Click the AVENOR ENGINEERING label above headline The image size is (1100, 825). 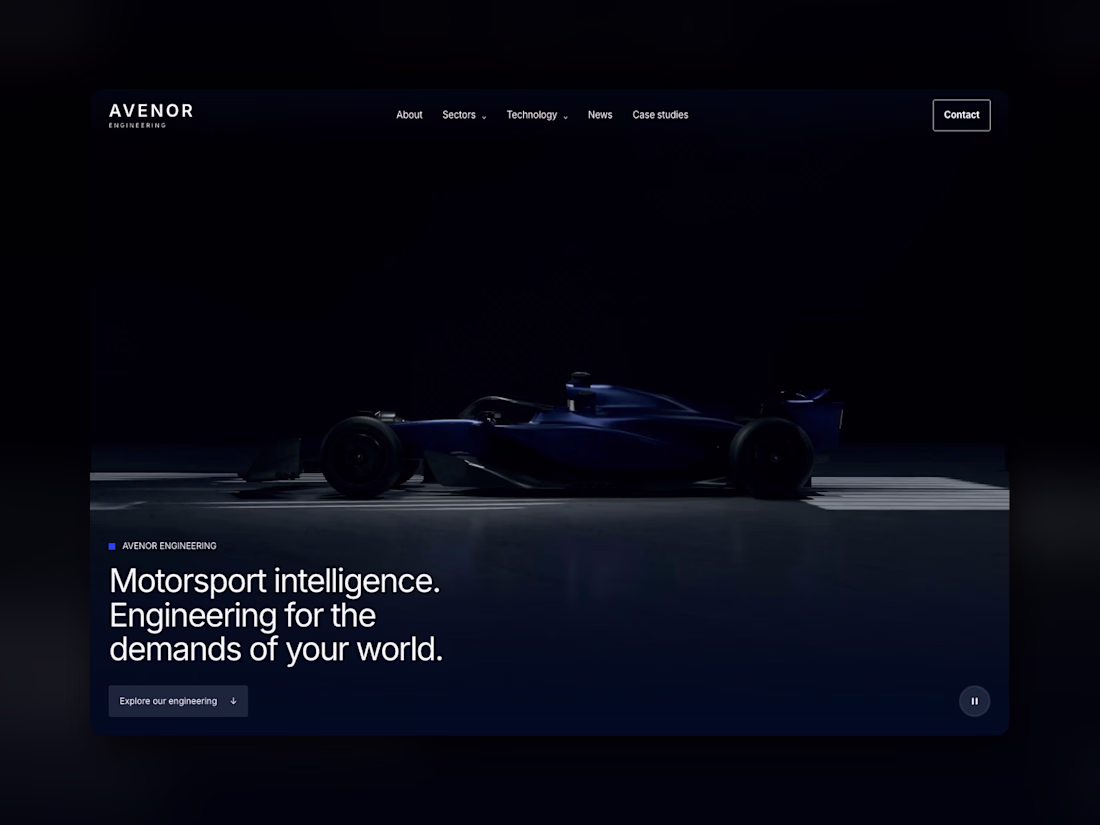click(x=169, y=546)
